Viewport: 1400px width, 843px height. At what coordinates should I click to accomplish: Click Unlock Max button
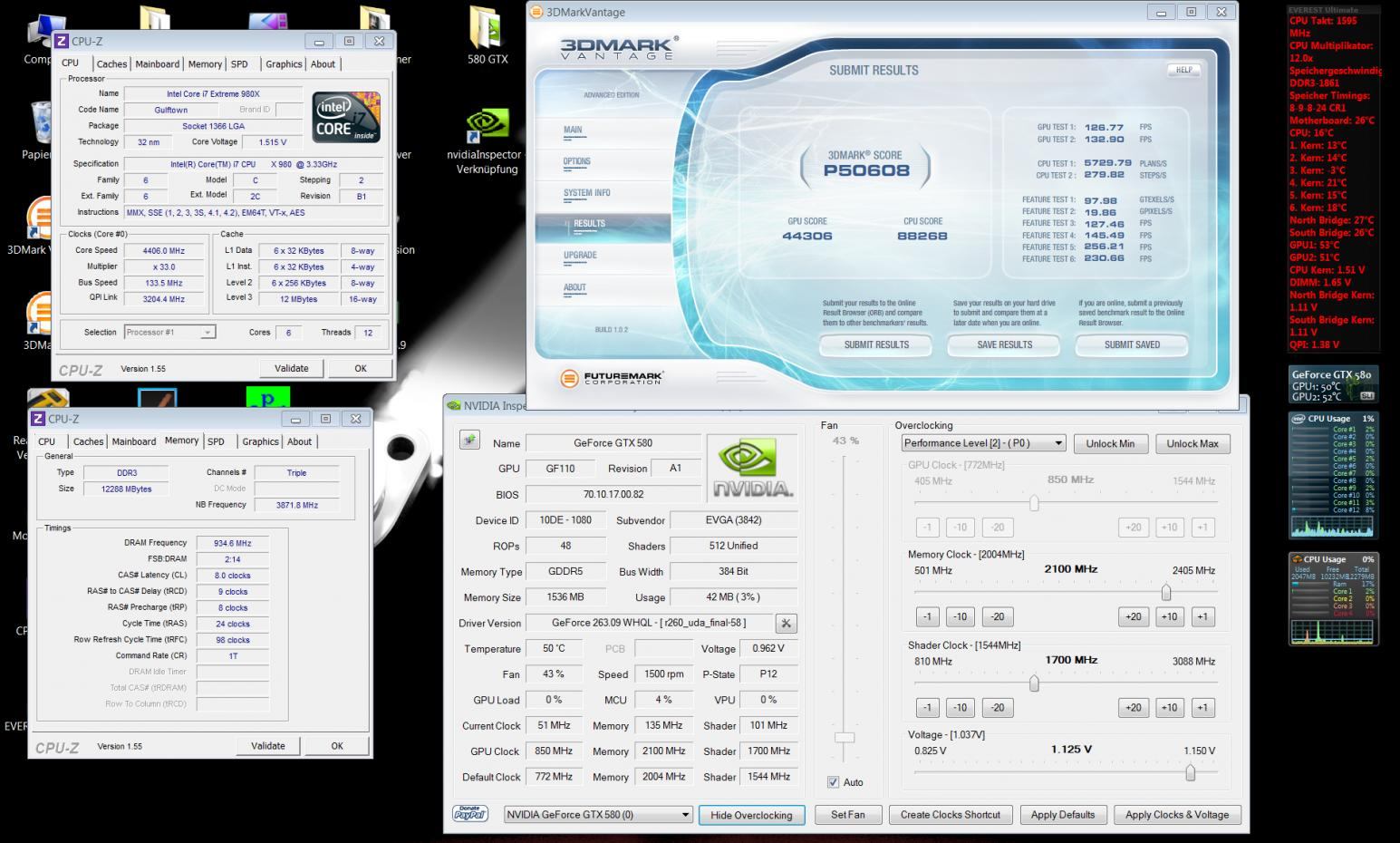pyautogui.click(x=1192, y=443)
